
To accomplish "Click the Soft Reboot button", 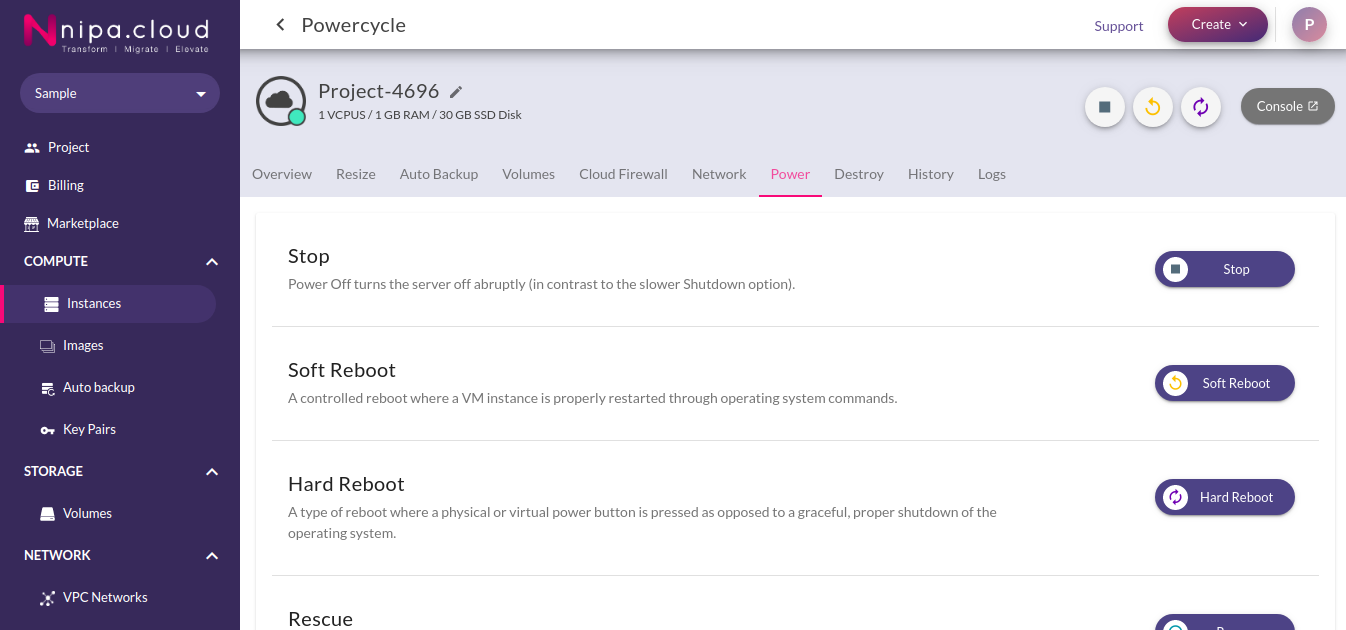I will click(1225, 383).
